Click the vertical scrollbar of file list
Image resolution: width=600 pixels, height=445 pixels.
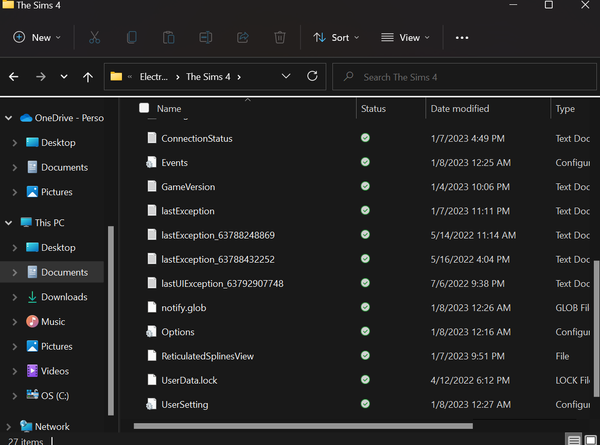[596, 329]
